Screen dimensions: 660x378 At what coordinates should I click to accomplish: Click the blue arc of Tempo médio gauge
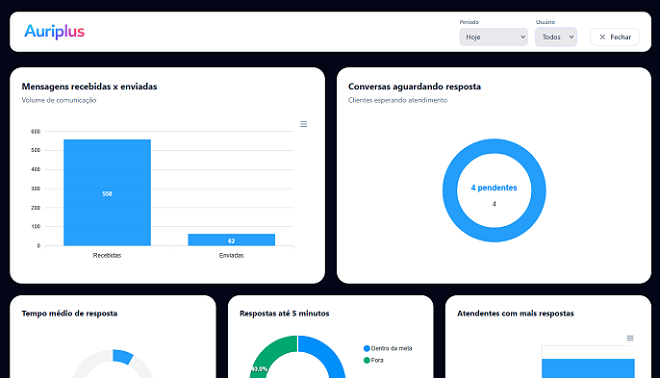coord(123,356)
